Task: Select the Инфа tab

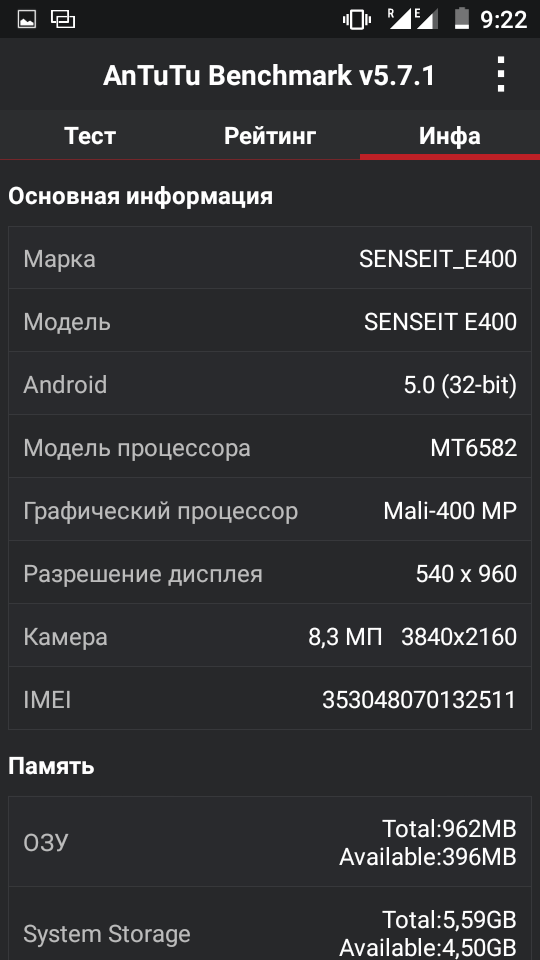Action: pos(450,135)
